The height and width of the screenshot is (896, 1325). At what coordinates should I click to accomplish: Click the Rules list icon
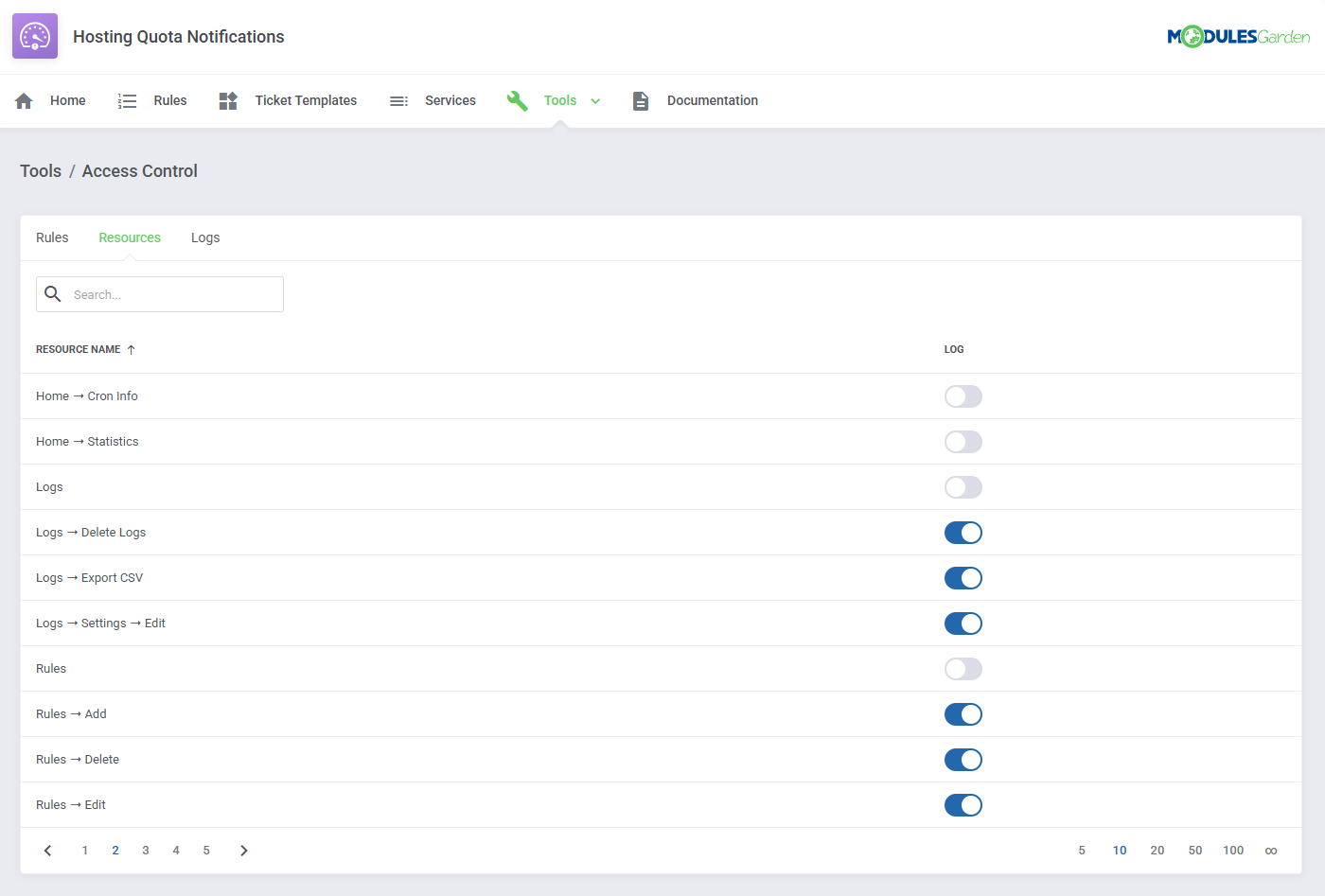coord(127,99)
